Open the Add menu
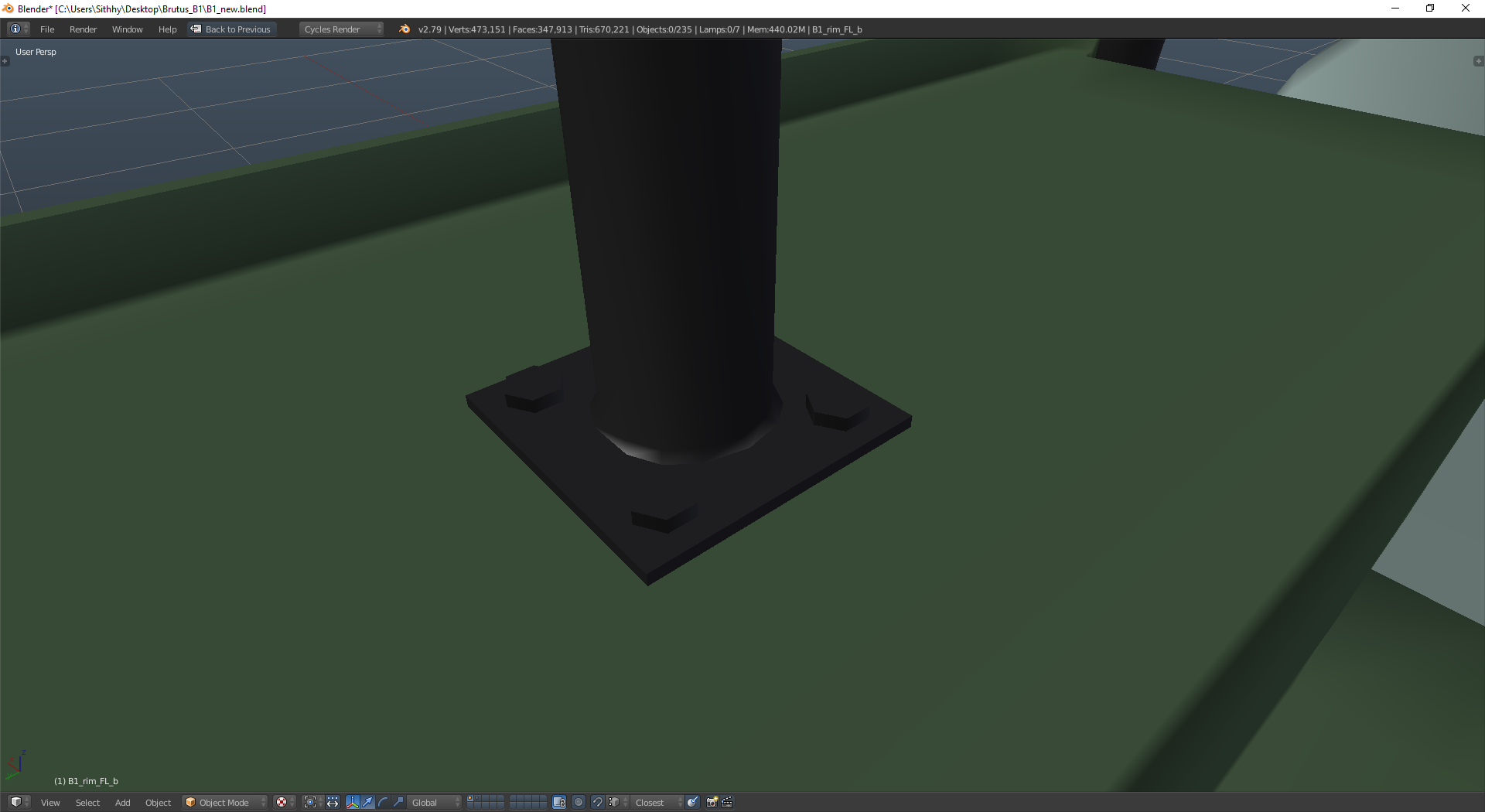The height and width of the screenshot is (812, 1485). pyautogui.click(x=122, y=803)
